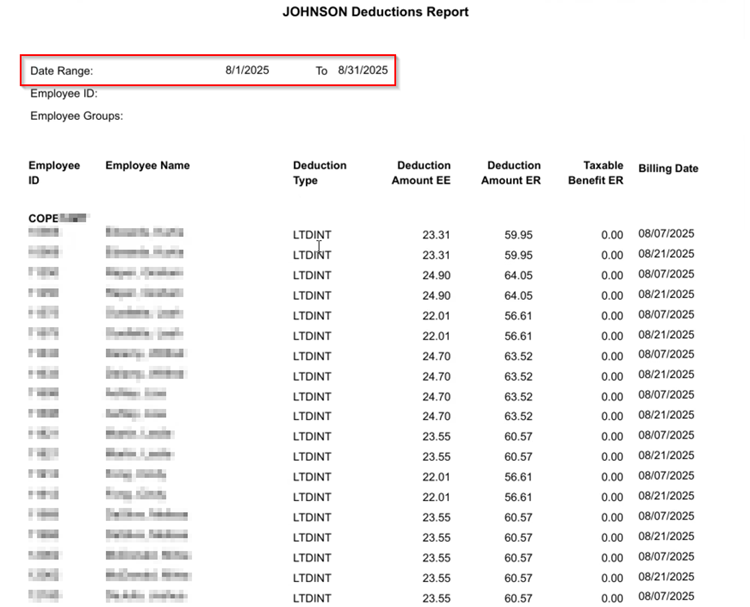Screen dimensions: 750x607
Task: Click the Employee Name column header
Action: click(x=147, y=166)
